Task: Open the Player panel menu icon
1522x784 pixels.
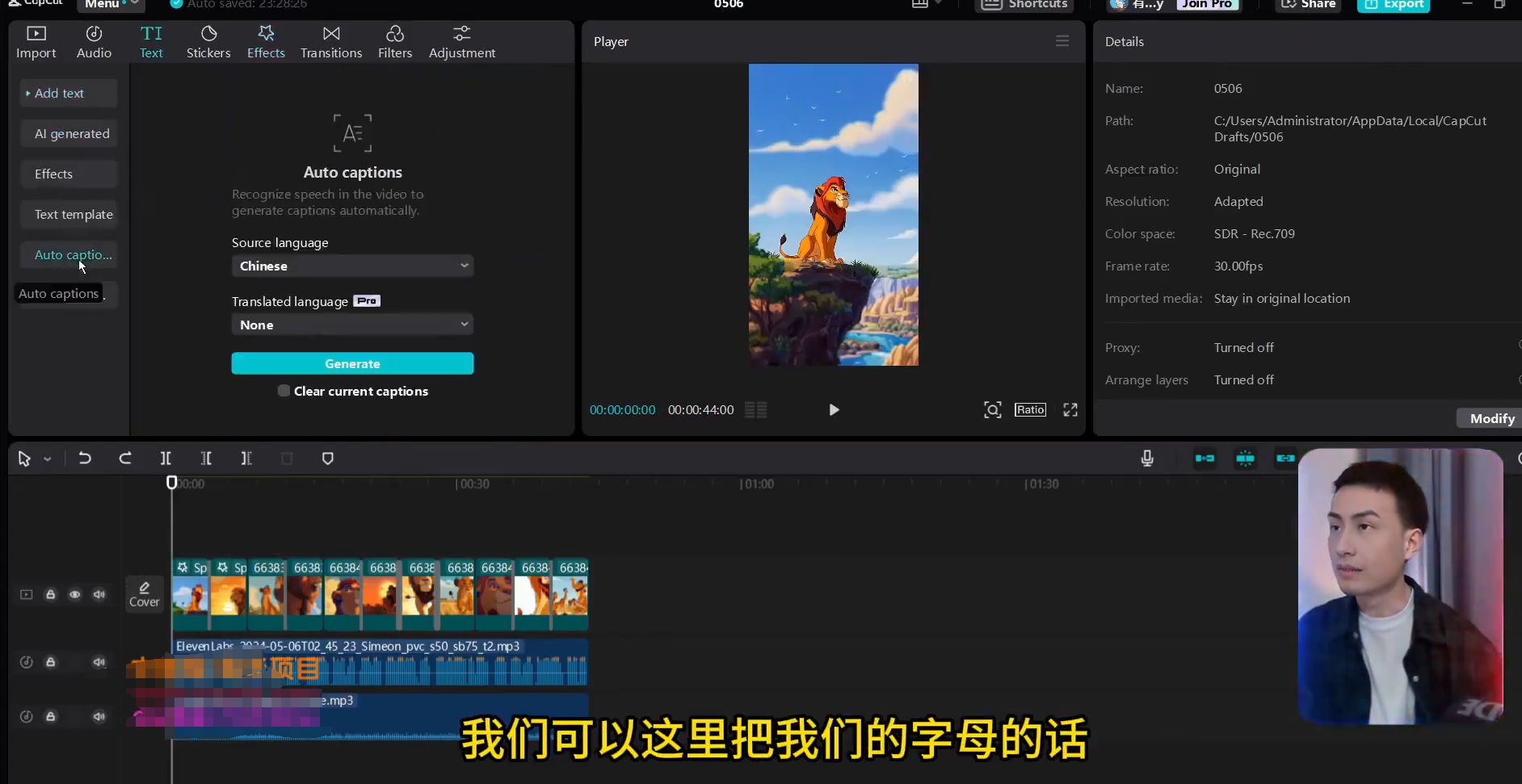Action: tap(1062, 41)
